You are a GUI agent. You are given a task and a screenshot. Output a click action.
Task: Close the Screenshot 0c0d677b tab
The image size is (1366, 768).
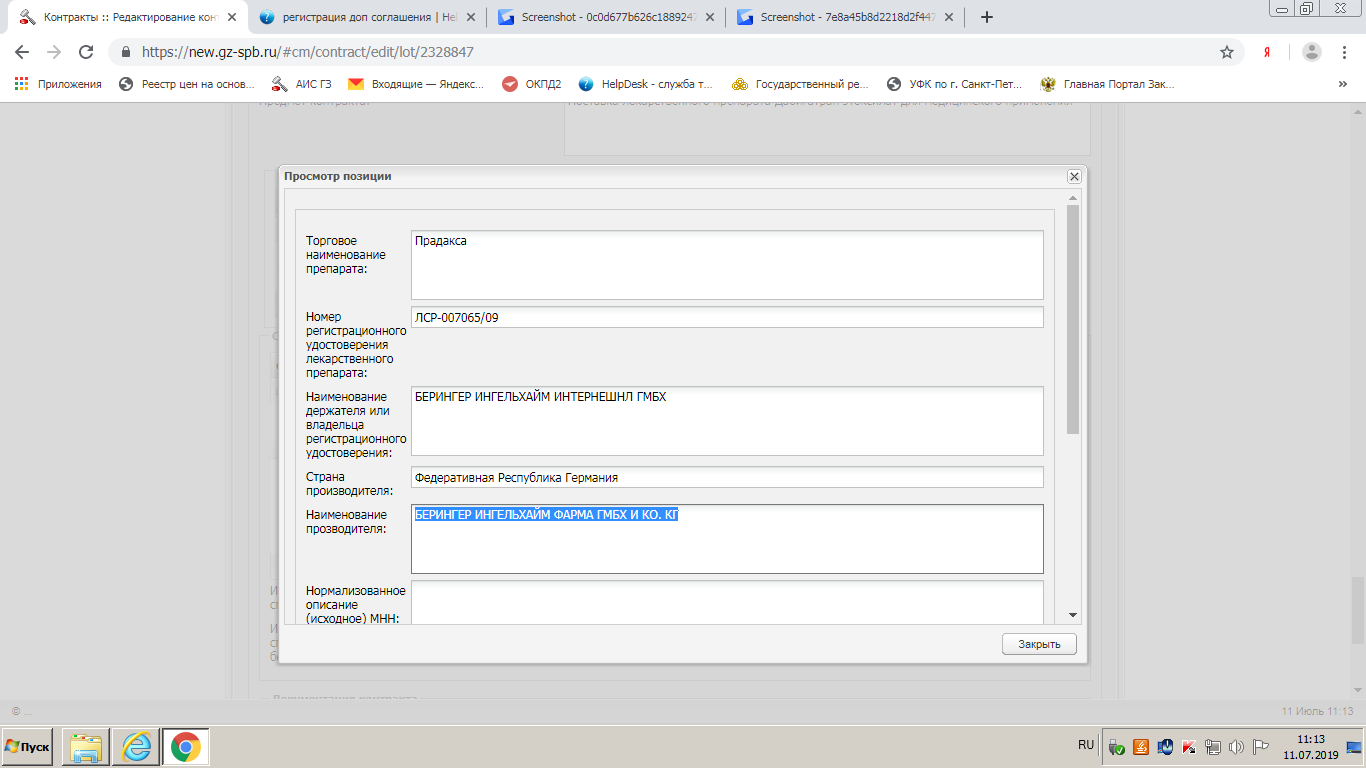pyautogui.click(x=709, y=17)
